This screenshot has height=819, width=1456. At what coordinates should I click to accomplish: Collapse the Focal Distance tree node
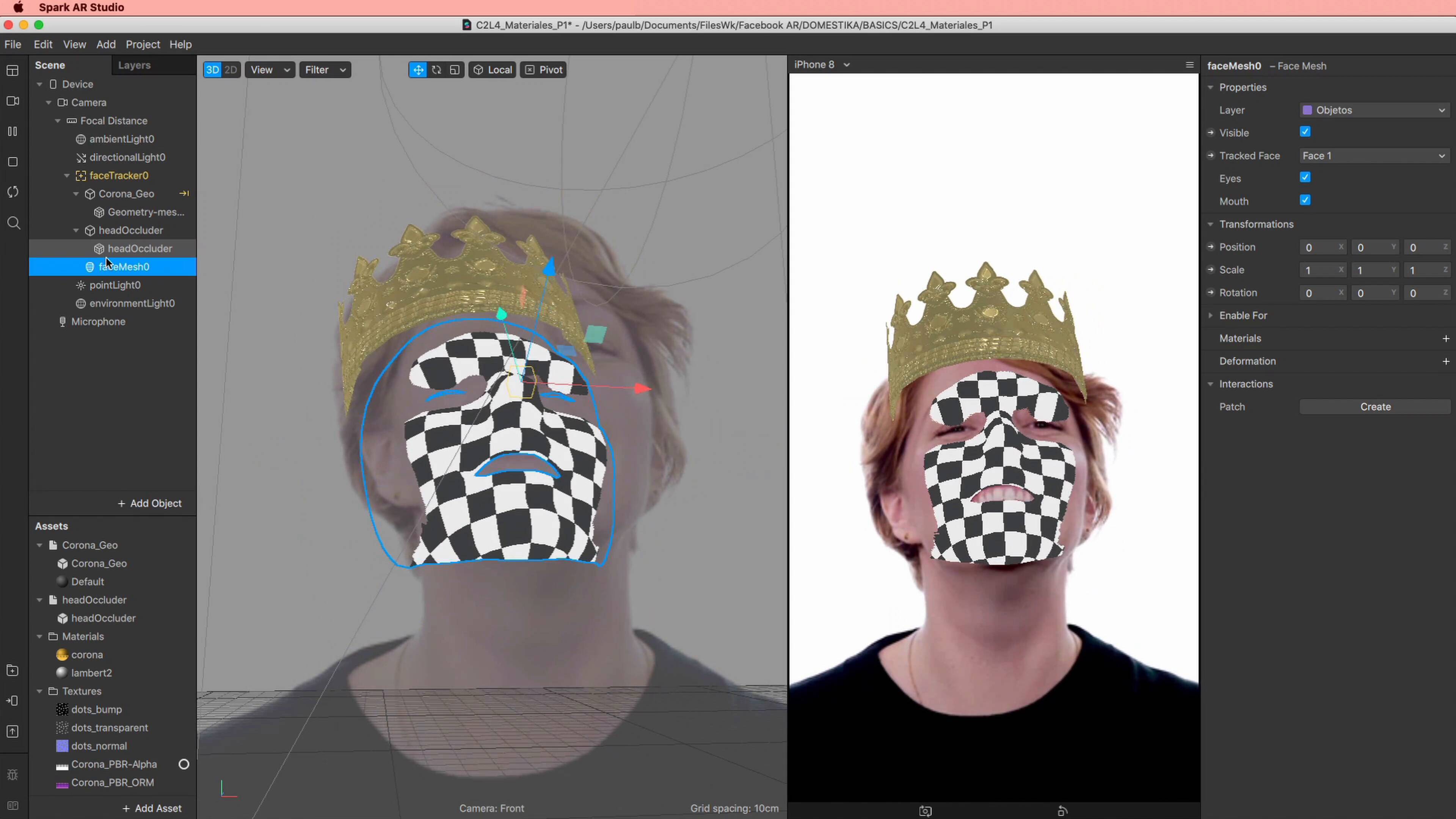[58, 121]
